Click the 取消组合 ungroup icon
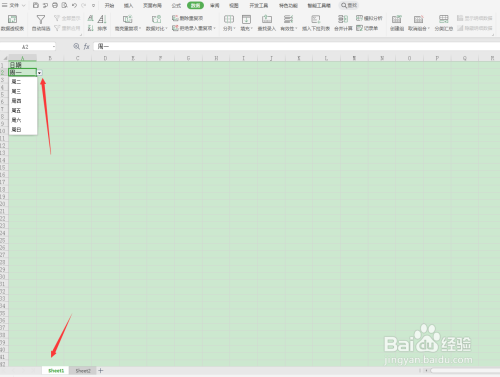This screenshot has width=500, height=377. [418, 19]
